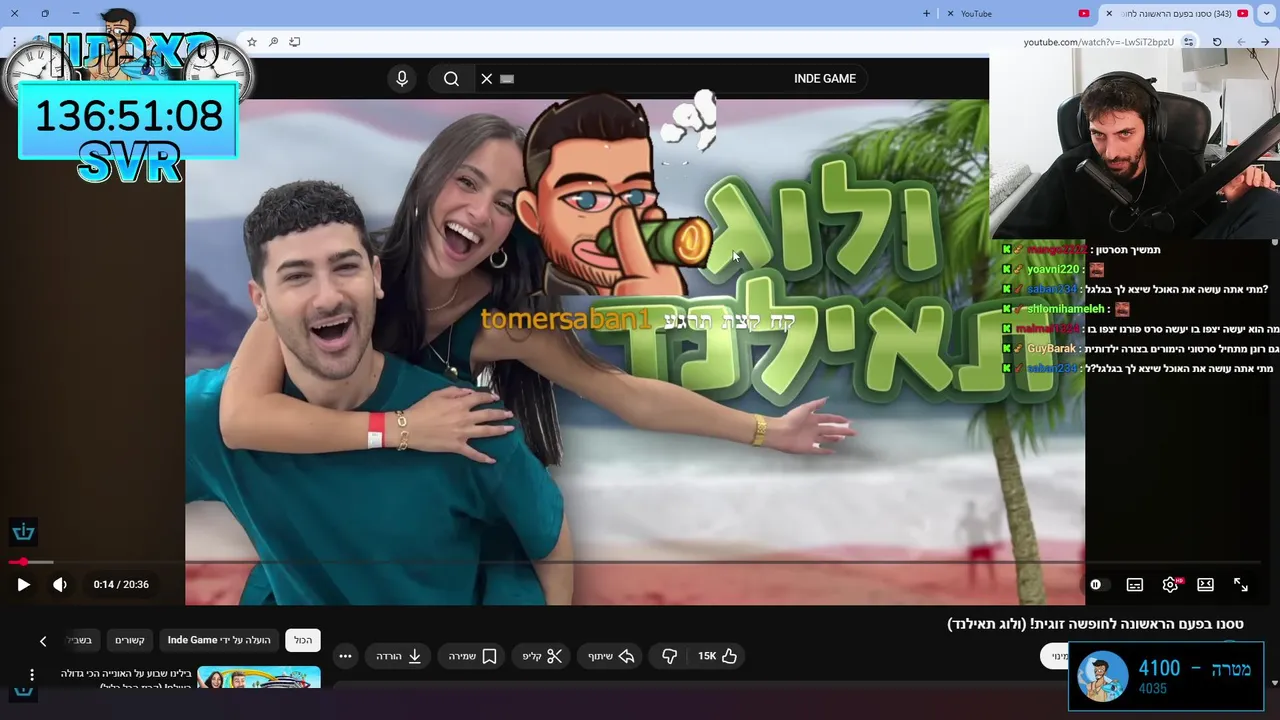This screenshot has height=720, width=1280.
Task: Close the active video tab
Action: pos(1108,13)
